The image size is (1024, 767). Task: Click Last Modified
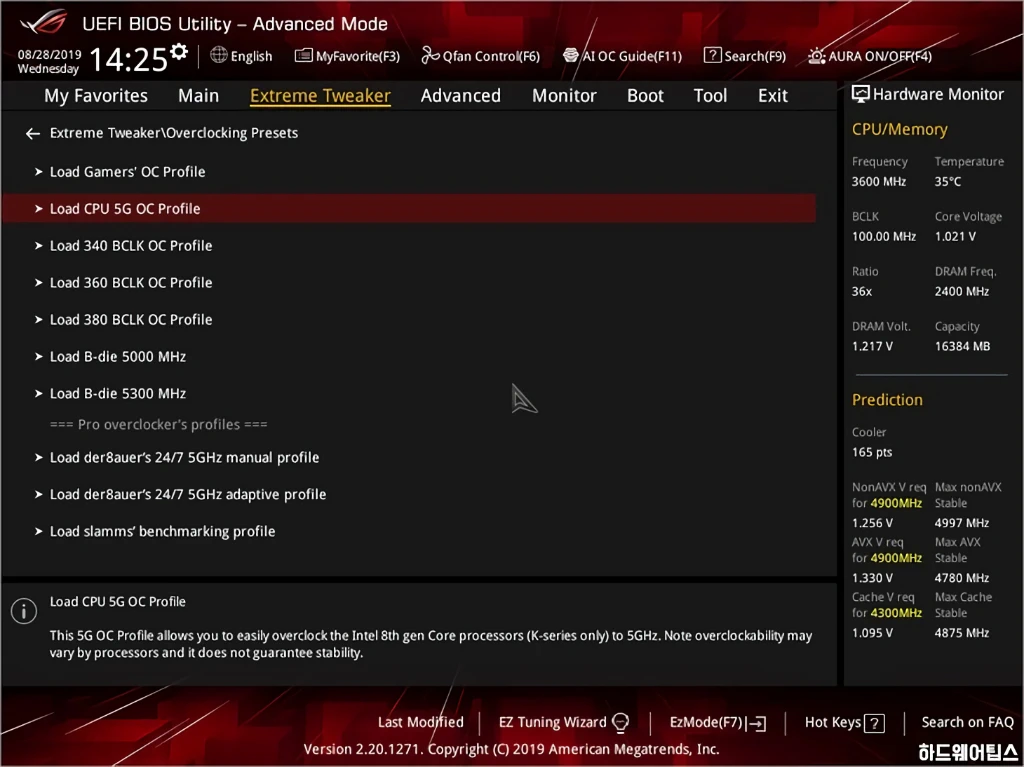pos(421,723)
